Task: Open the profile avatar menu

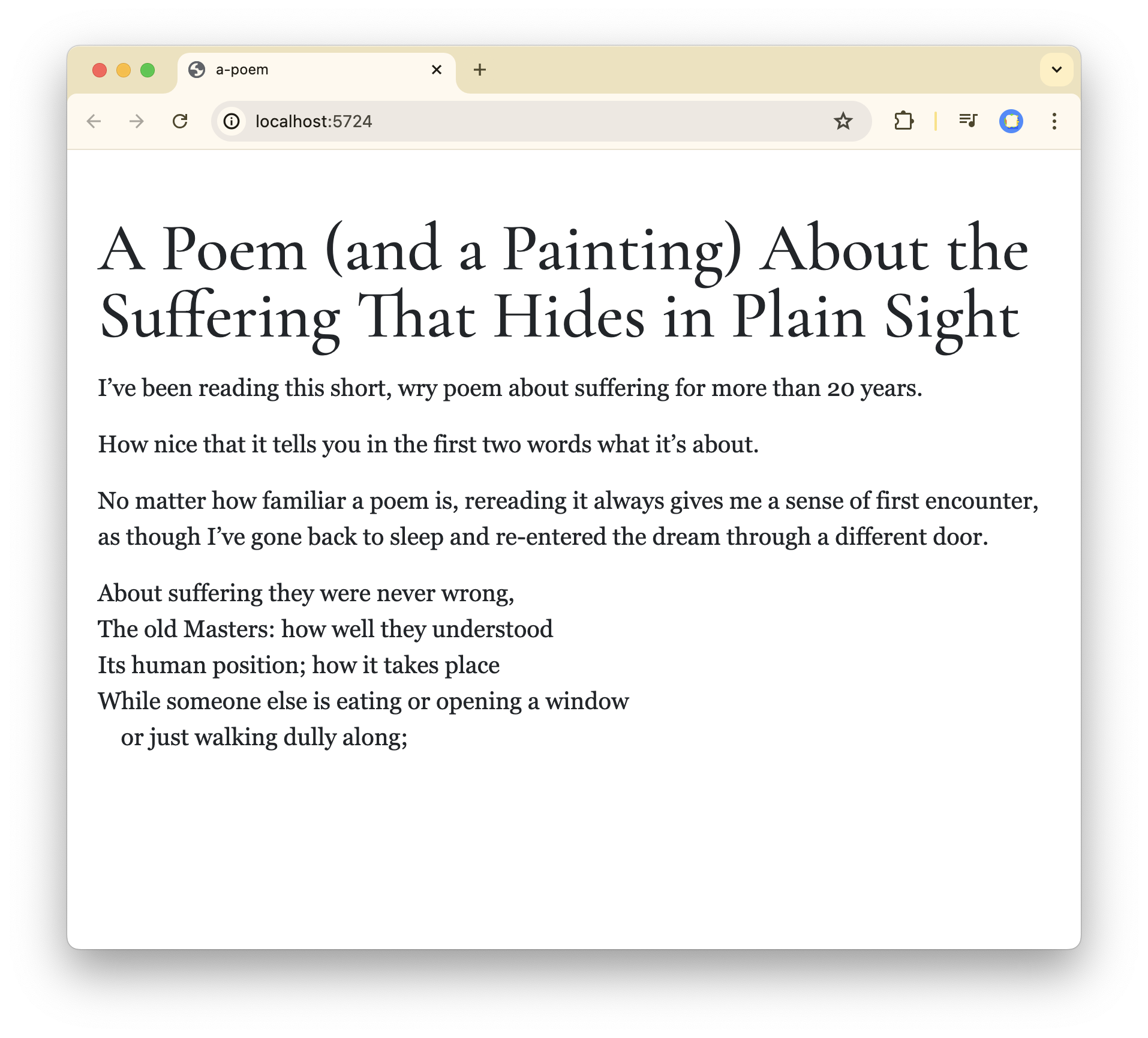Action: 1011,122
